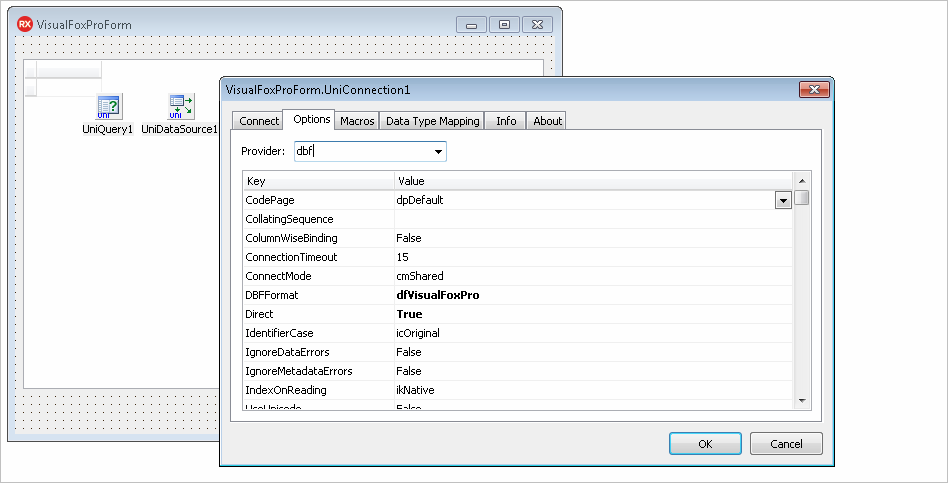Click the cmShared value cell
948x483 pixels.
593,276
